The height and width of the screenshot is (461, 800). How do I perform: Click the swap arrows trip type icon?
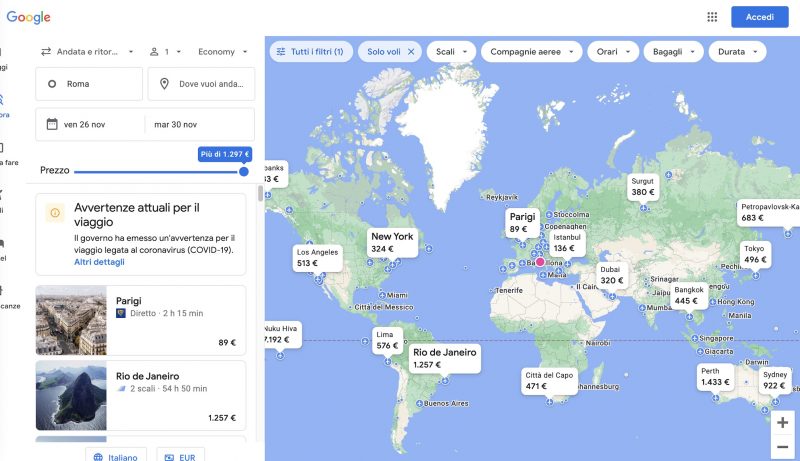click(46, 52)
